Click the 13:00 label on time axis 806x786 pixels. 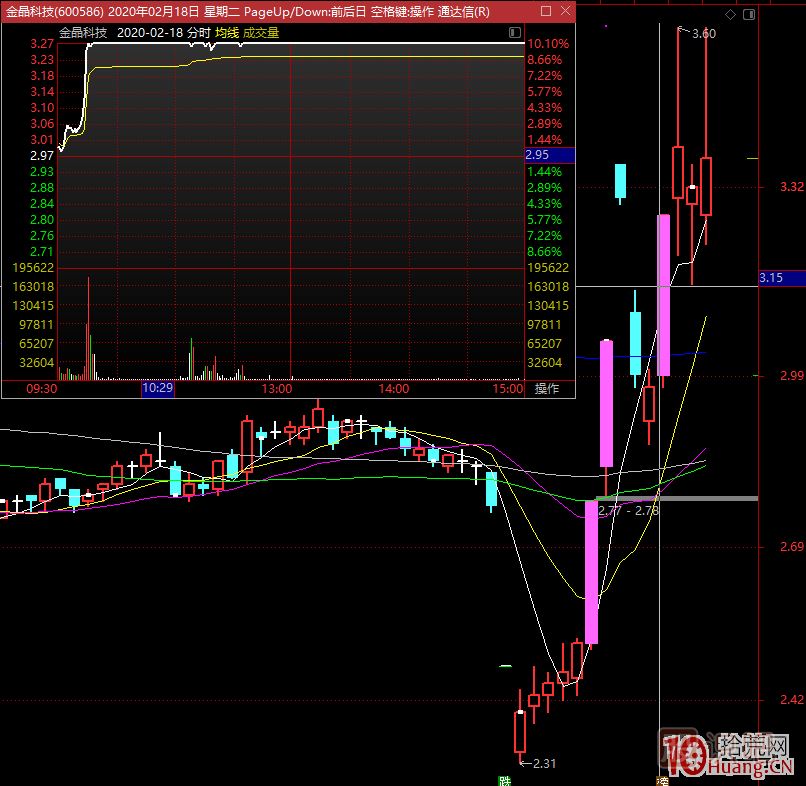tap(276, 388)
